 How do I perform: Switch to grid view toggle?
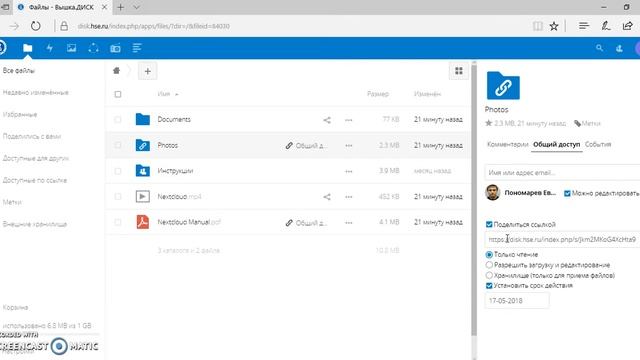point(459,71)
